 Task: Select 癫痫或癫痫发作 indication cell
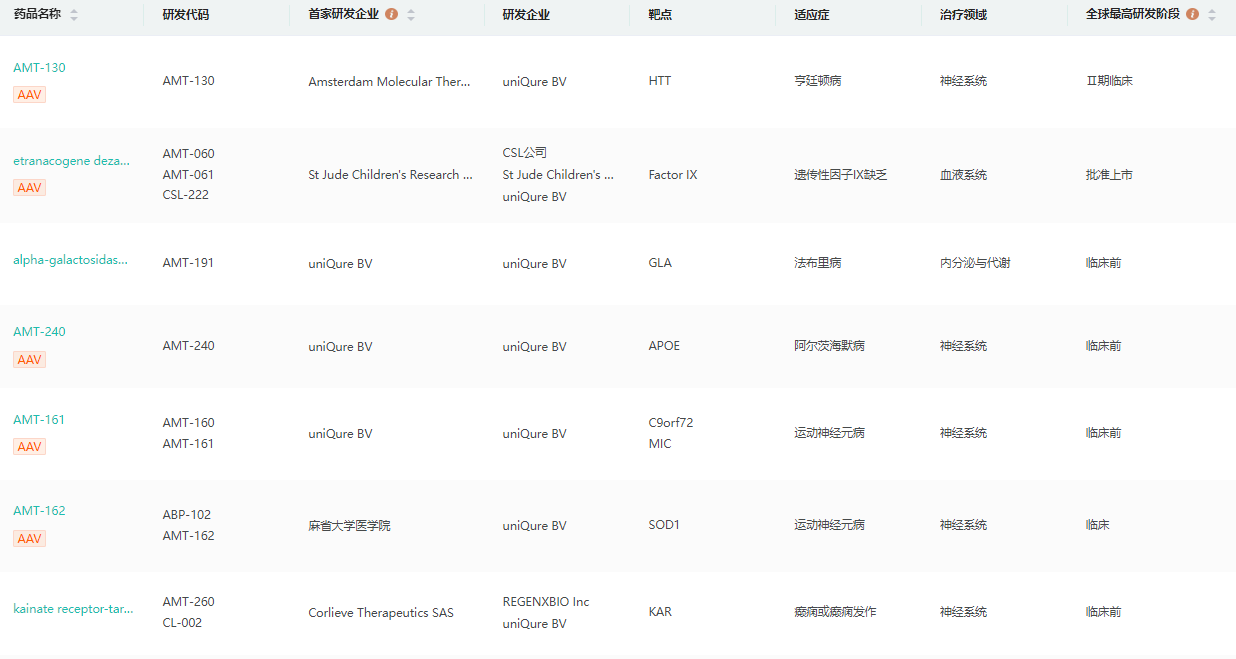(x=835, y=612)
